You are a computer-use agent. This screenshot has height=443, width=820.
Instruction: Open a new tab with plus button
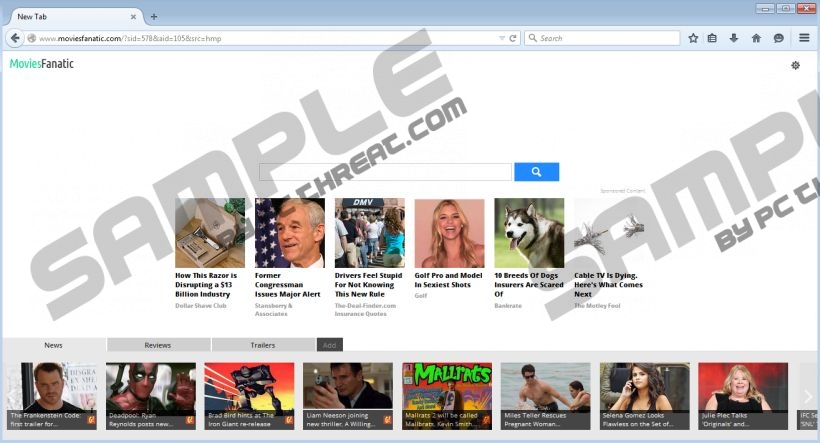click(154, 16)
